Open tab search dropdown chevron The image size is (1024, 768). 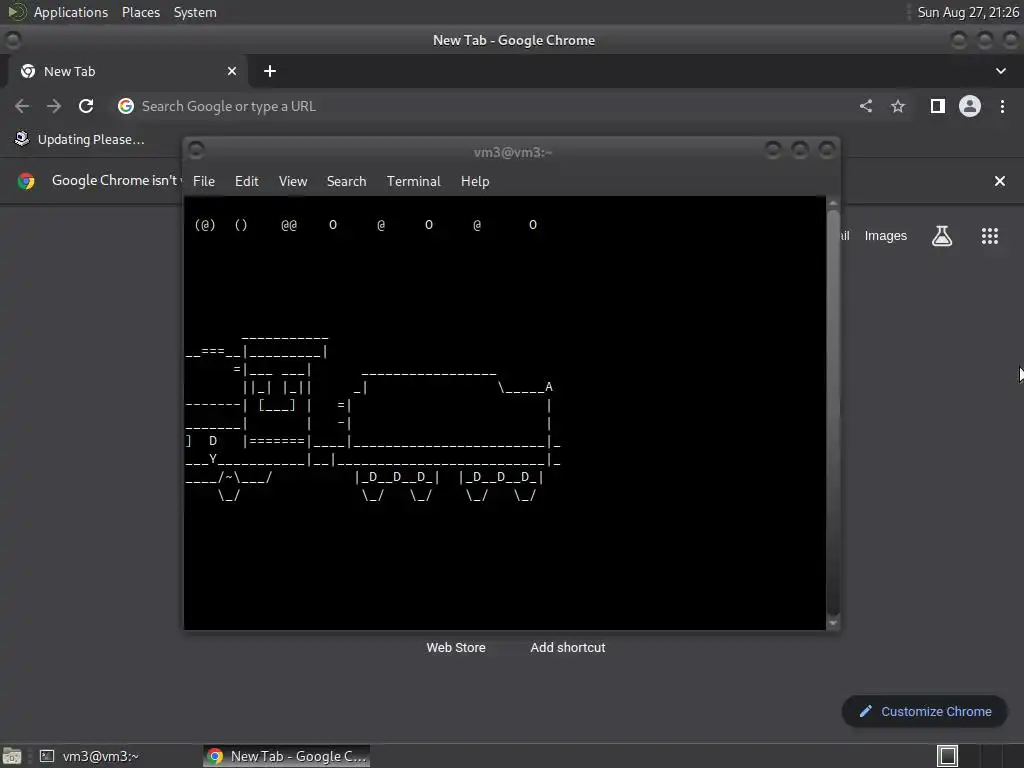click(1001, 71)
